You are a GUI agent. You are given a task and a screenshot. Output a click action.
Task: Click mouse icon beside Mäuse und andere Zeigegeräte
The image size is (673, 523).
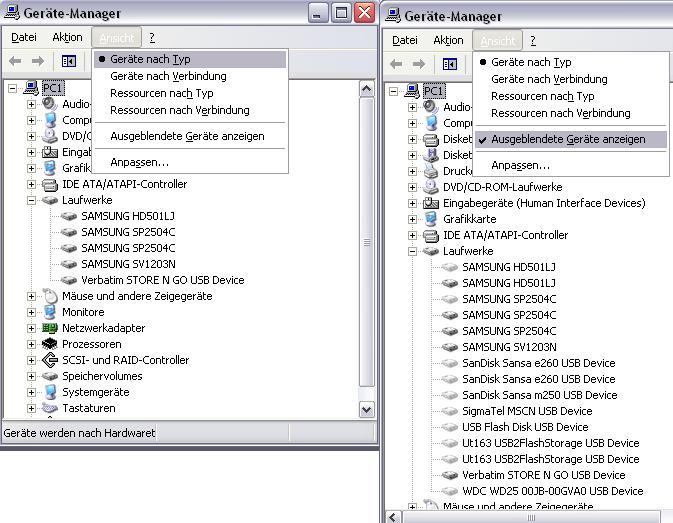click(50, 296)
